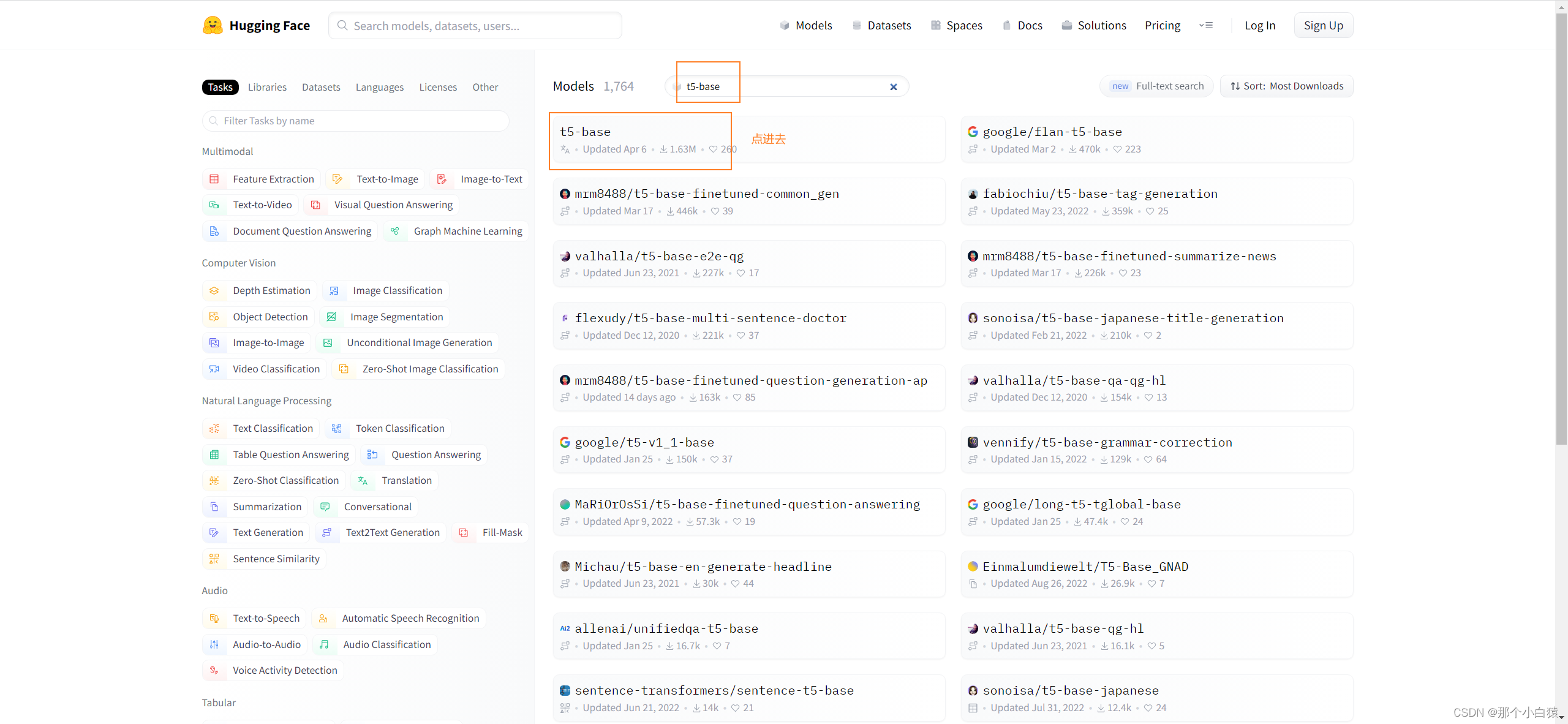Click the Token Classification task icon
Screen dimensions: 1568x724
[337, 429]
